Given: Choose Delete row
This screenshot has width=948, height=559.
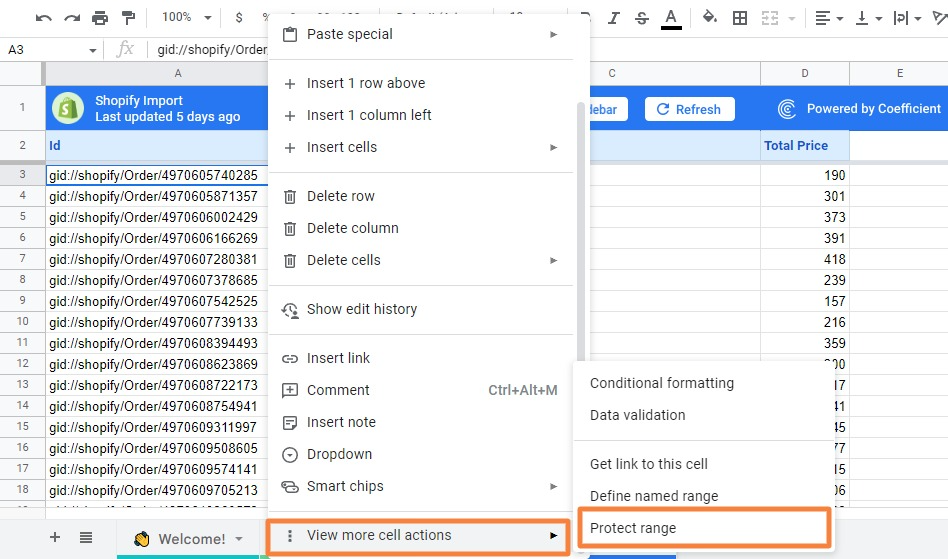Looking at the screenshot, I should pos(421,196).
